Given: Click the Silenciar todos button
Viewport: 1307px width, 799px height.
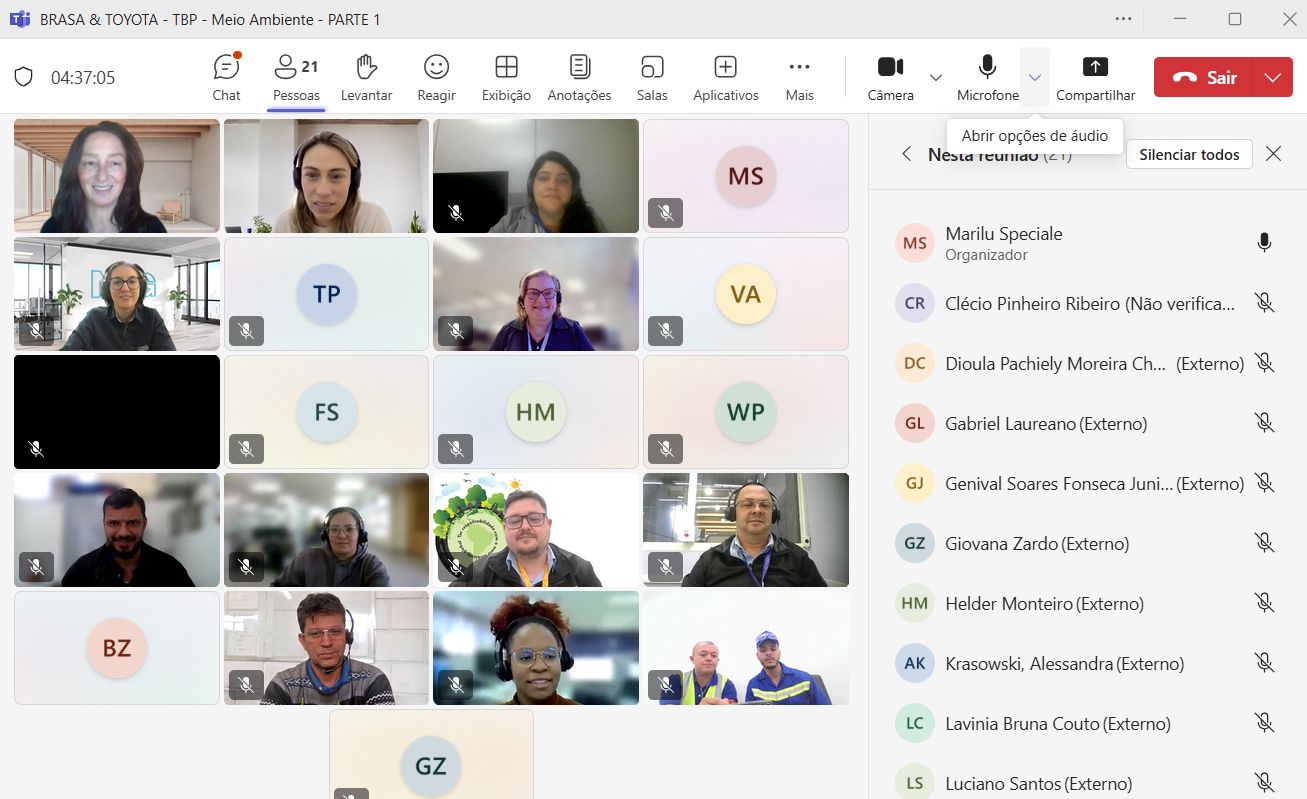Looking at the screenshot, I should (x=1189, y=154).
